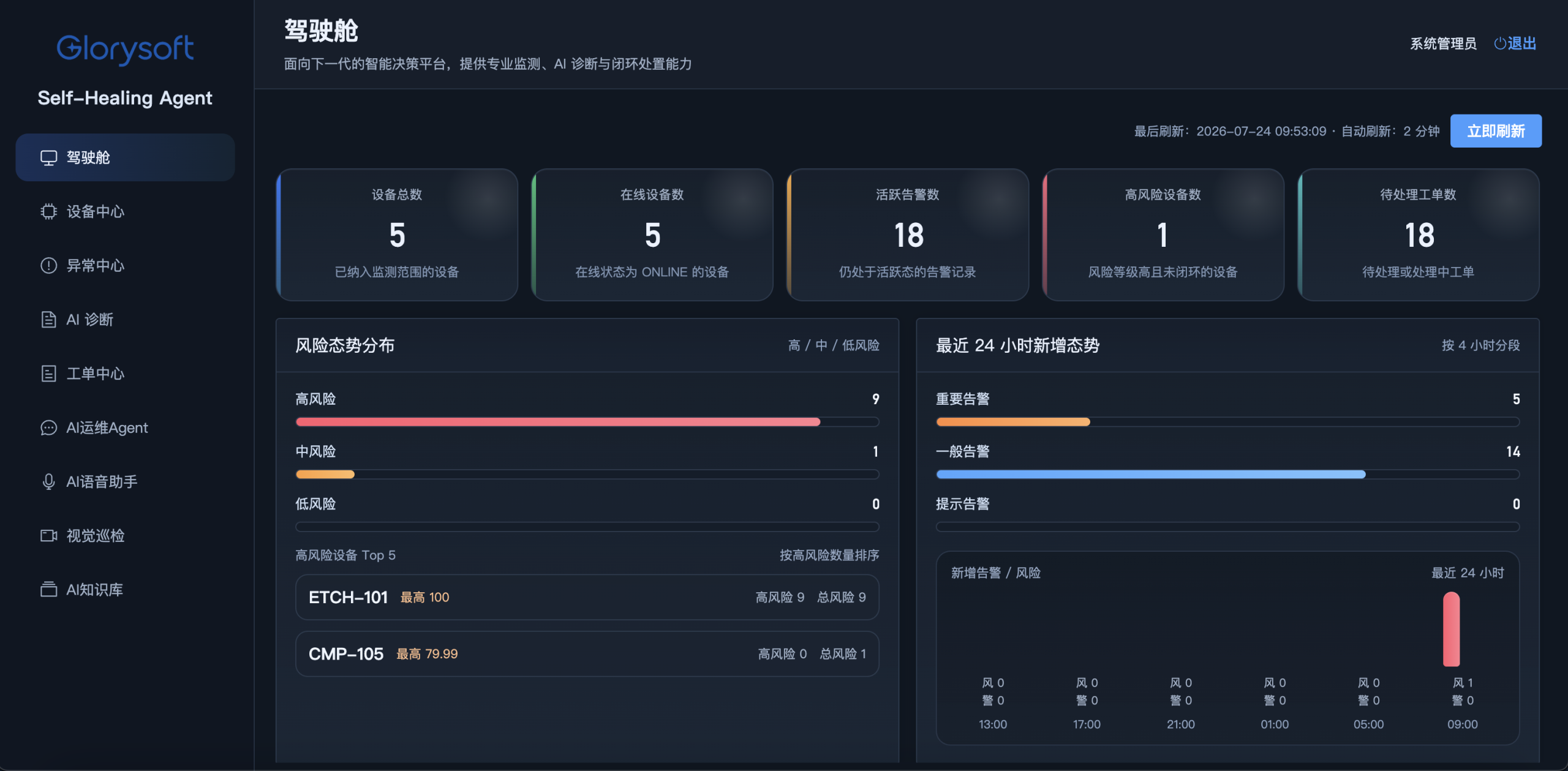Click the red bar at 09:00
The image size is (1568, 771).
1451,629
